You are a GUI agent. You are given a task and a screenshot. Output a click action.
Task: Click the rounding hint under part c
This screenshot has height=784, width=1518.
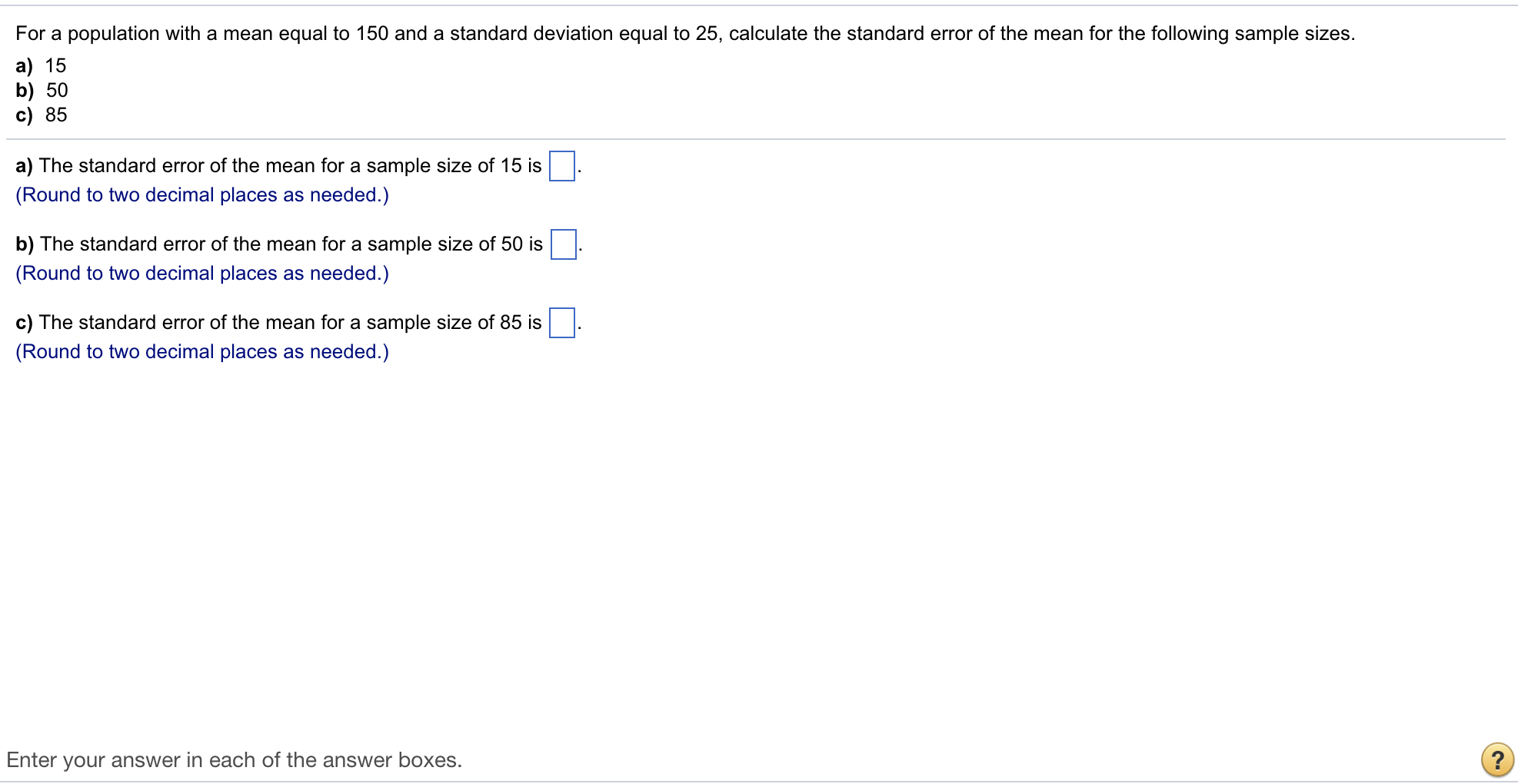pos(202,352)
